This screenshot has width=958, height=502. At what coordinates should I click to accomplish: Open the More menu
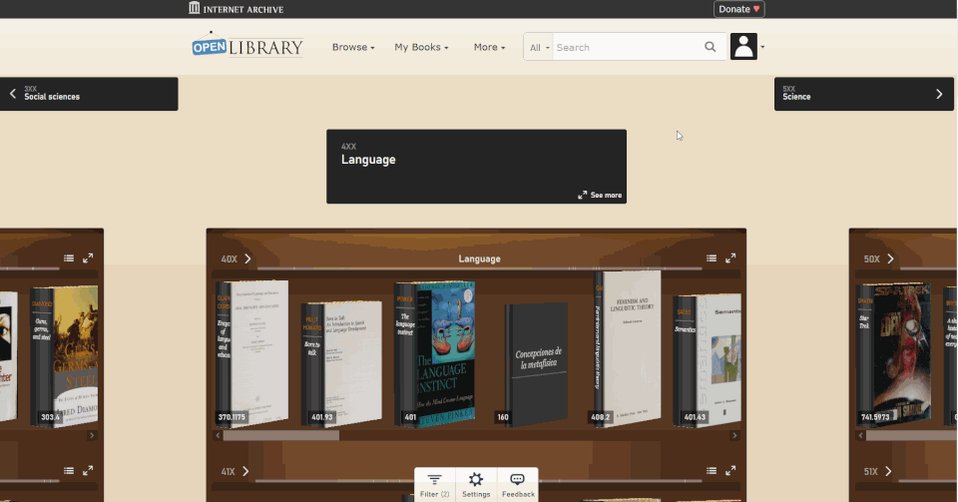coord(489,47)
